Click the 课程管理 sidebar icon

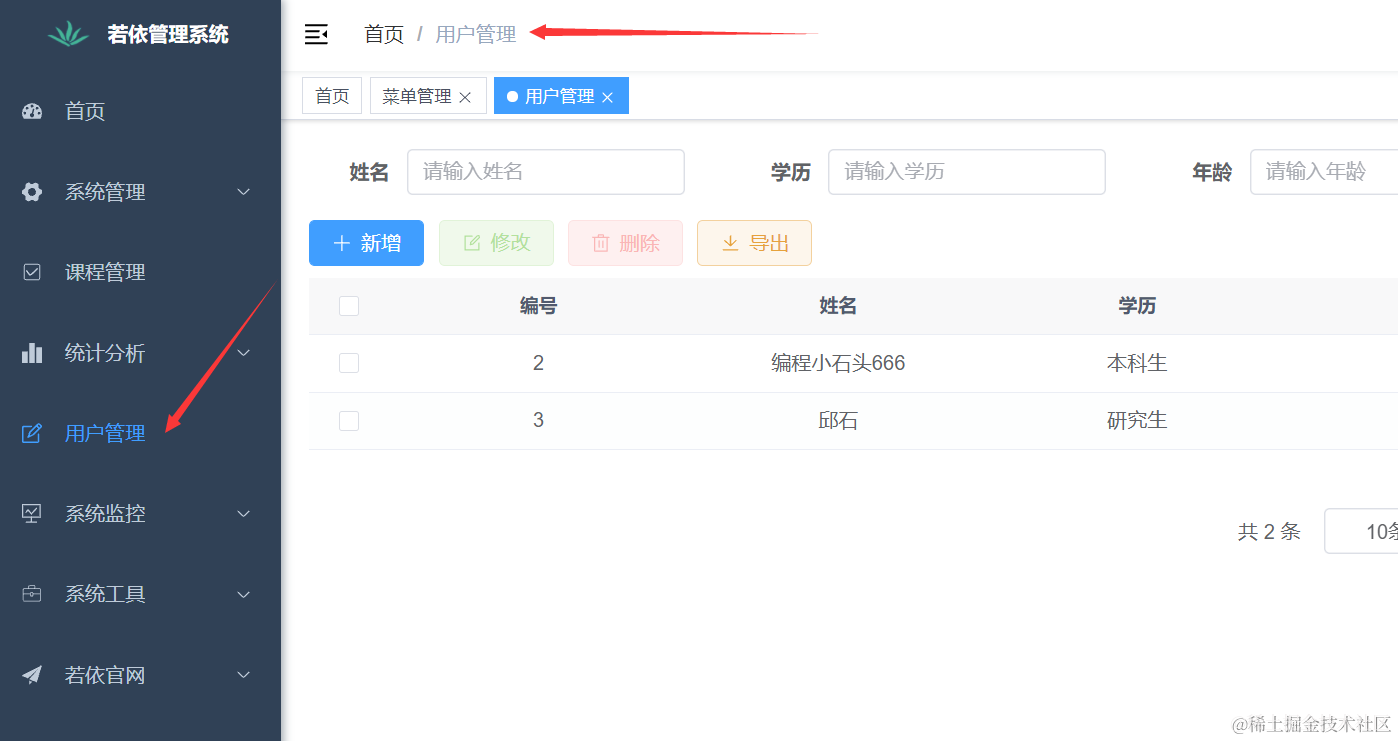32,272
